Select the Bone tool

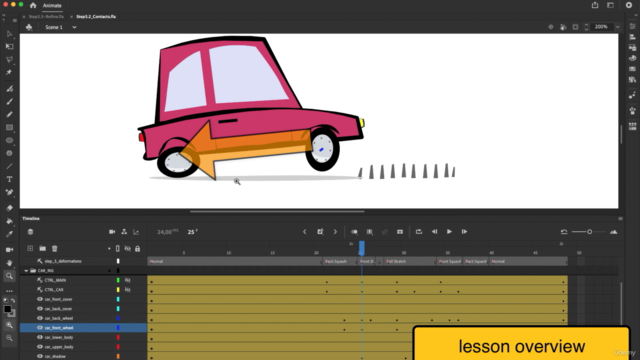[x=9, y=192]
